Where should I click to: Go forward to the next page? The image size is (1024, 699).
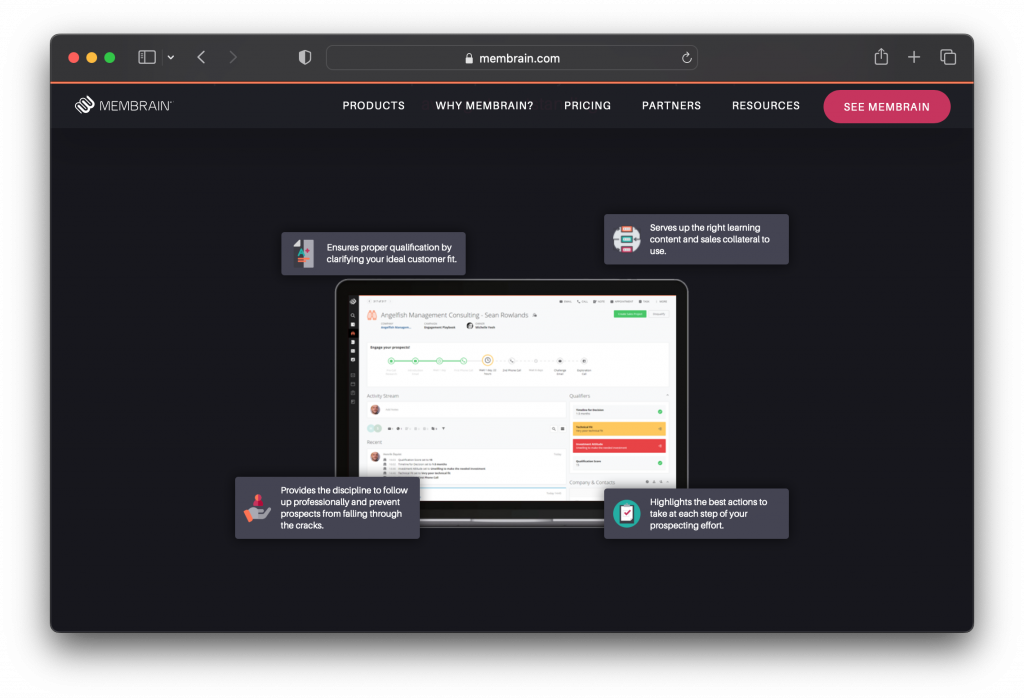[x=233, y=57]
